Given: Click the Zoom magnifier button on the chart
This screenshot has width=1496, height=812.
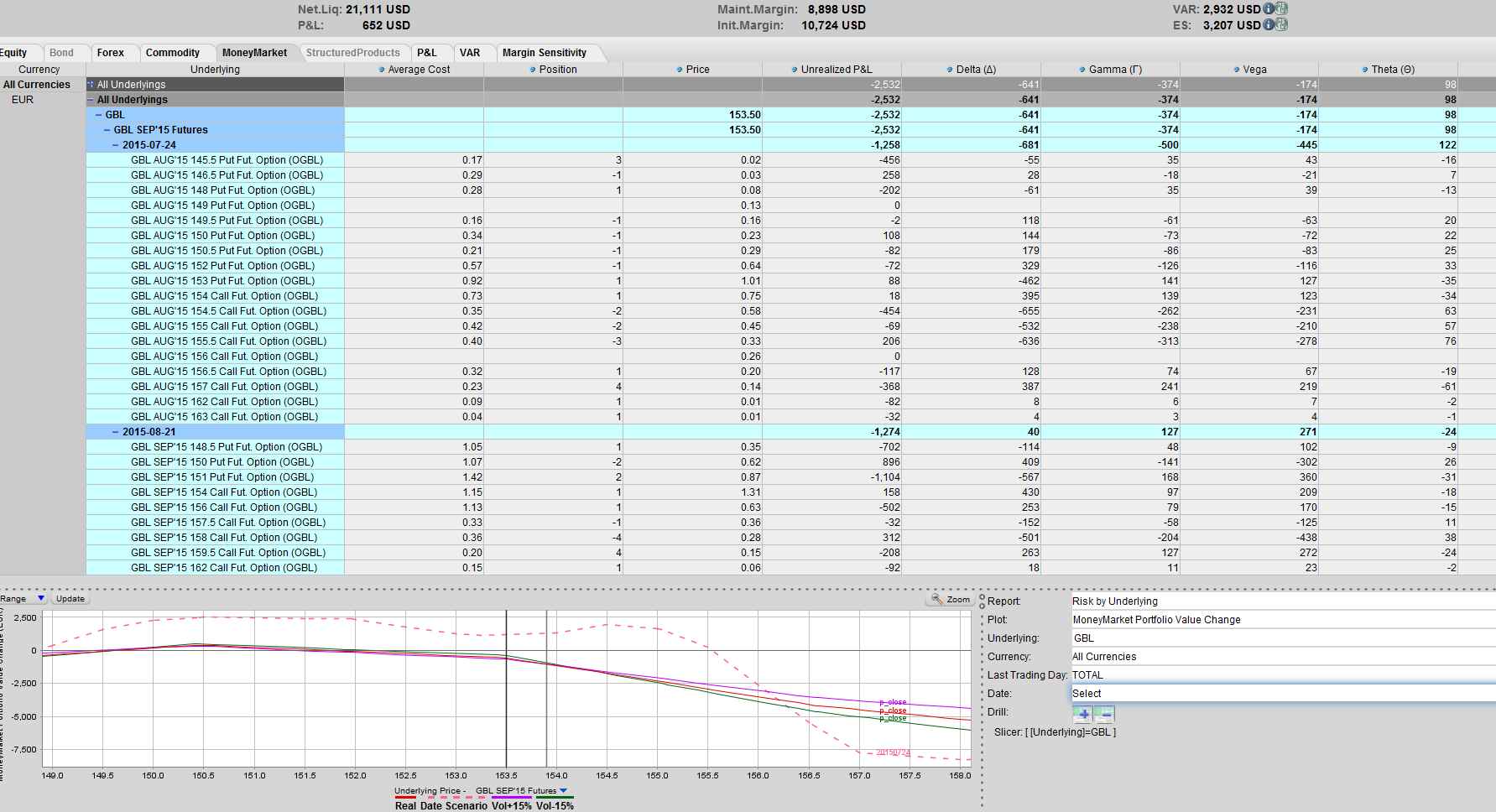Looking at the screenshot, I should [950, 599].
